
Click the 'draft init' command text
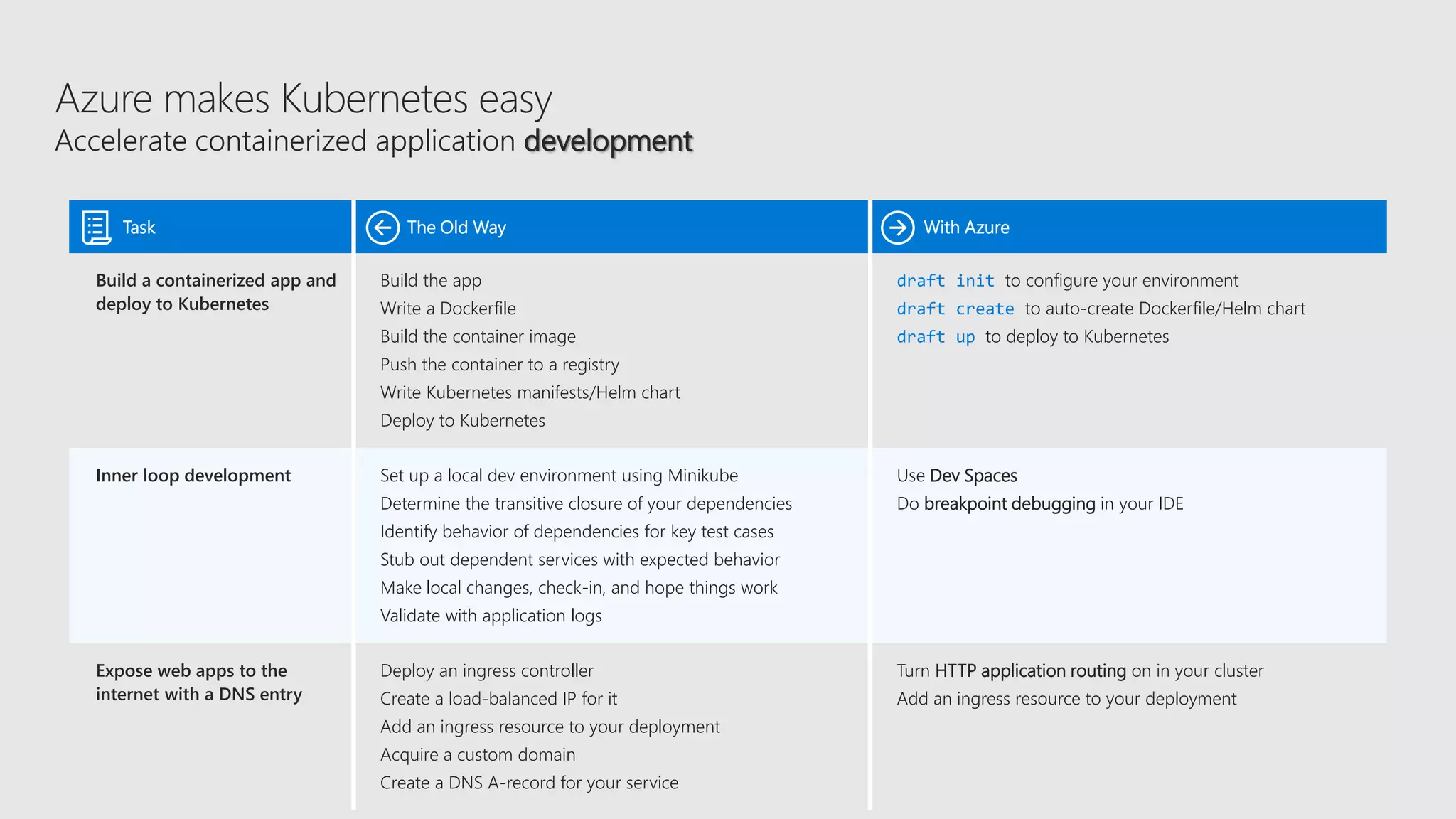945,281
